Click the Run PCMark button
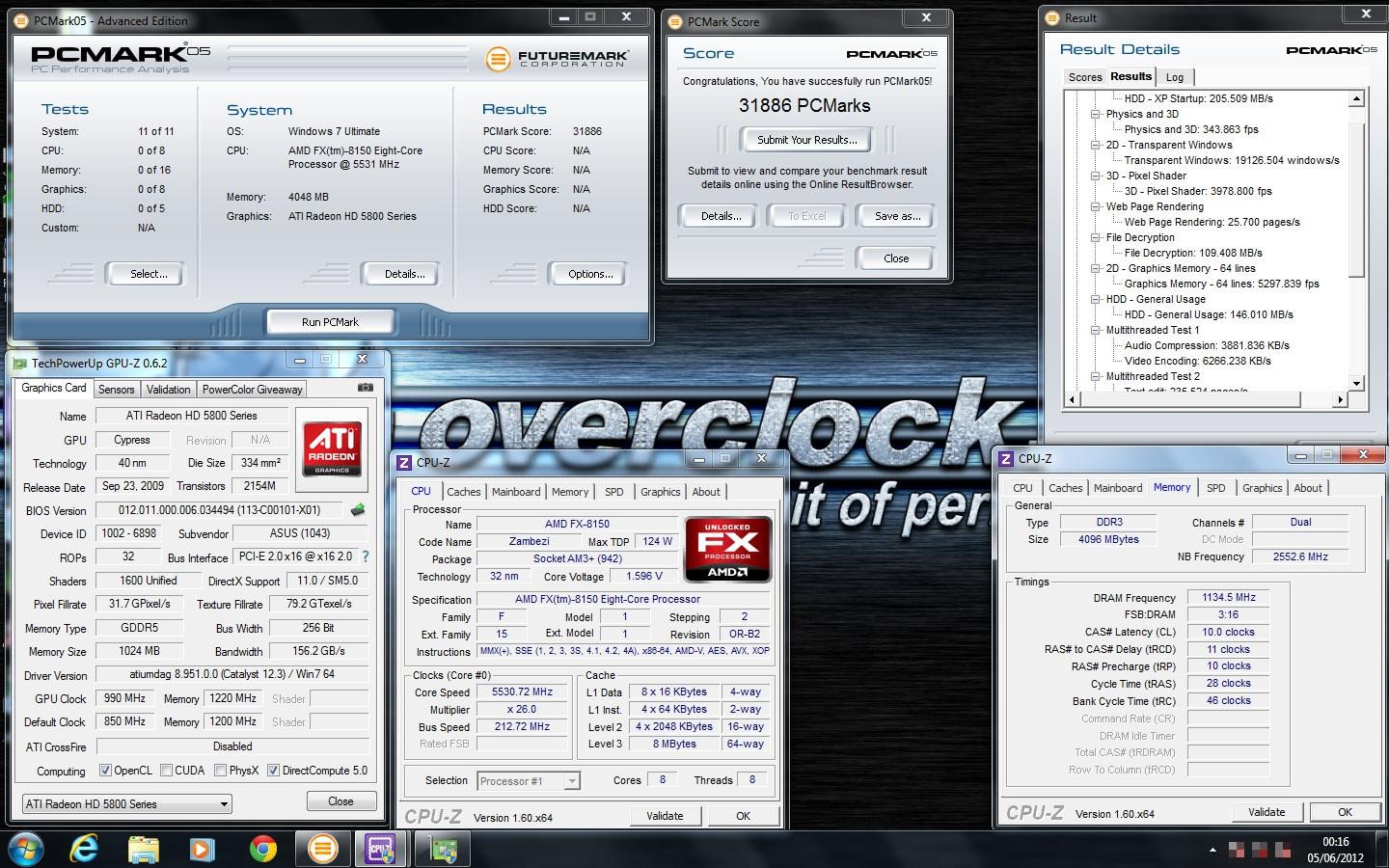Screen dimensions: 1389x868 [330, 322]
